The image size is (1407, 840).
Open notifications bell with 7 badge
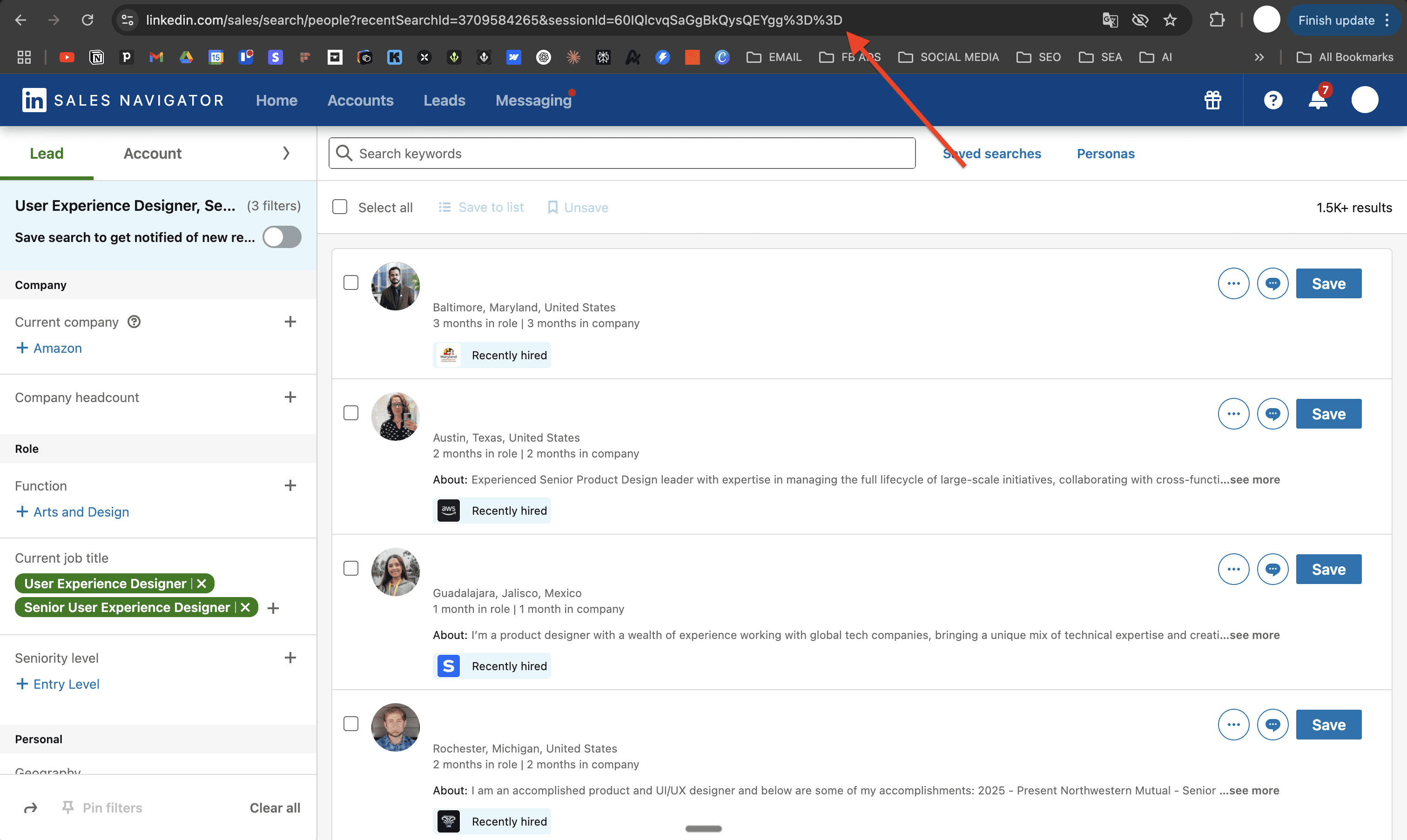click(1318, 100)
